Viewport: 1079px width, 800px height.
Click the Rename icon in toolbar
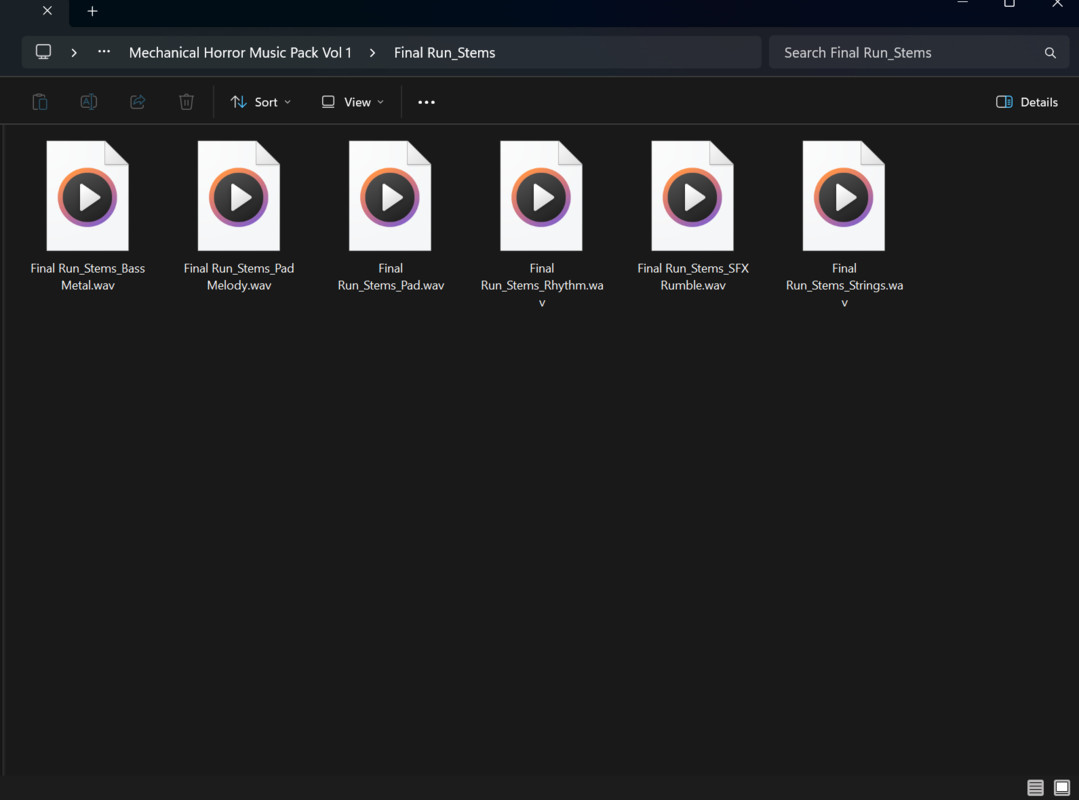point(89,102)
